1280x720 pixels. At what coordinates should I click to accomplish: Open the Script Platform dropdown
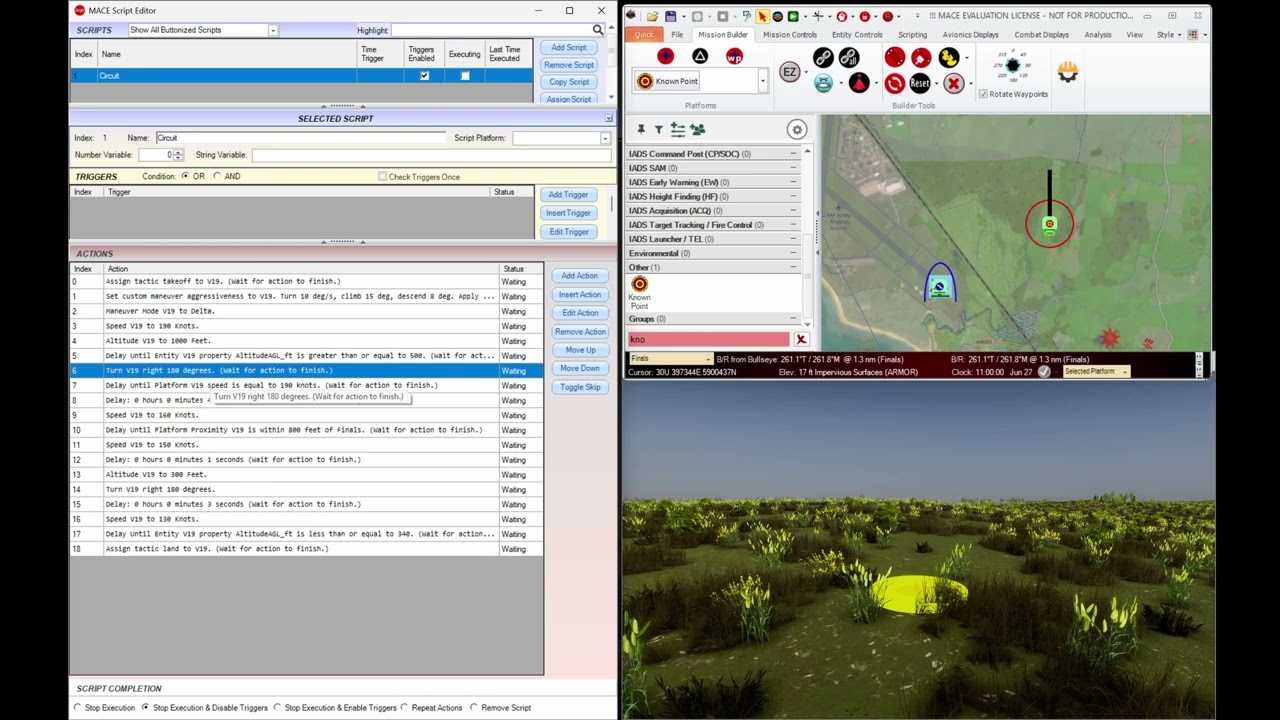pos(605,138)
